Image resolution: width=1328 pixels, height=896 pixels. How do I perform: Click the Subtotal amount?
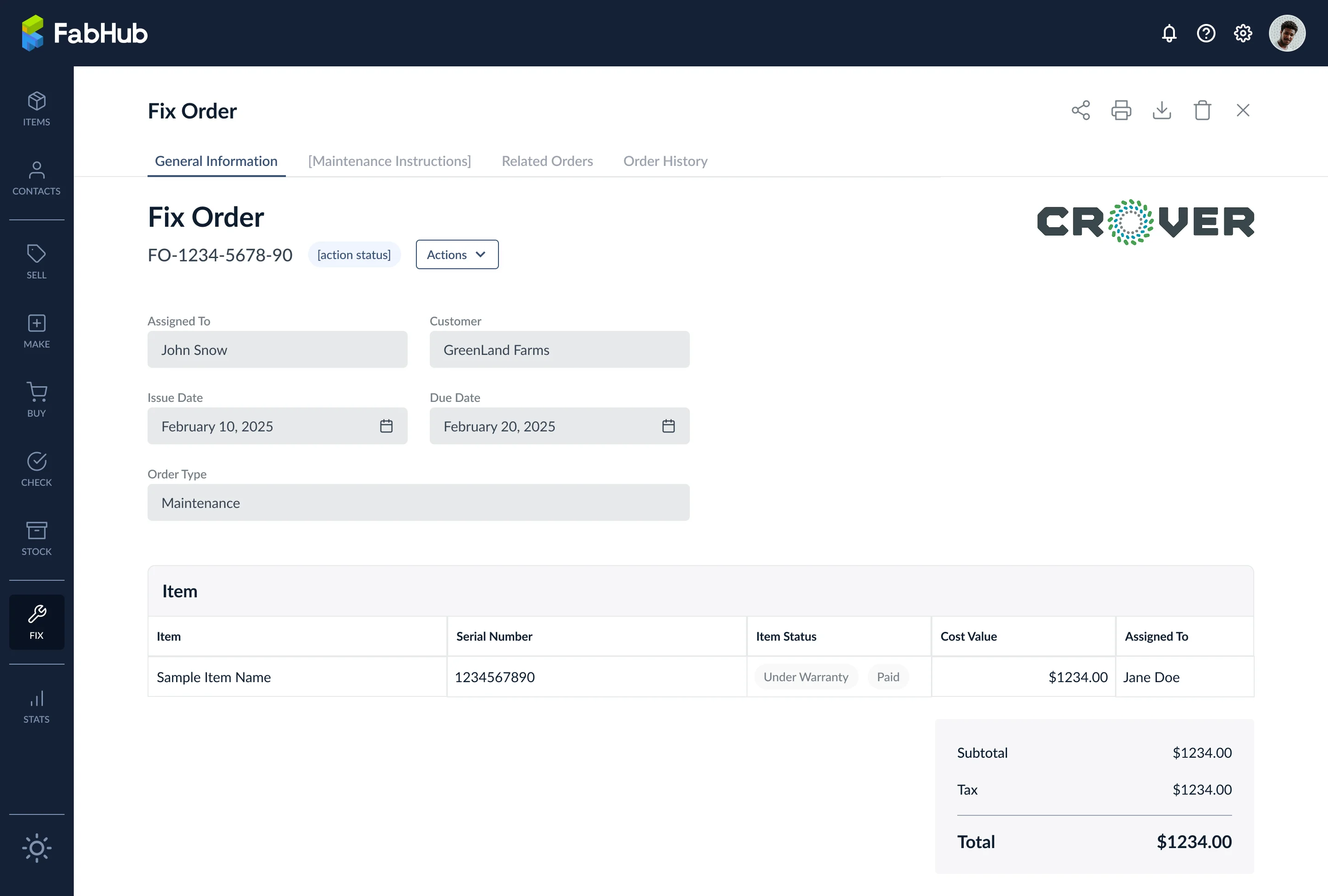click(1202, 753)
